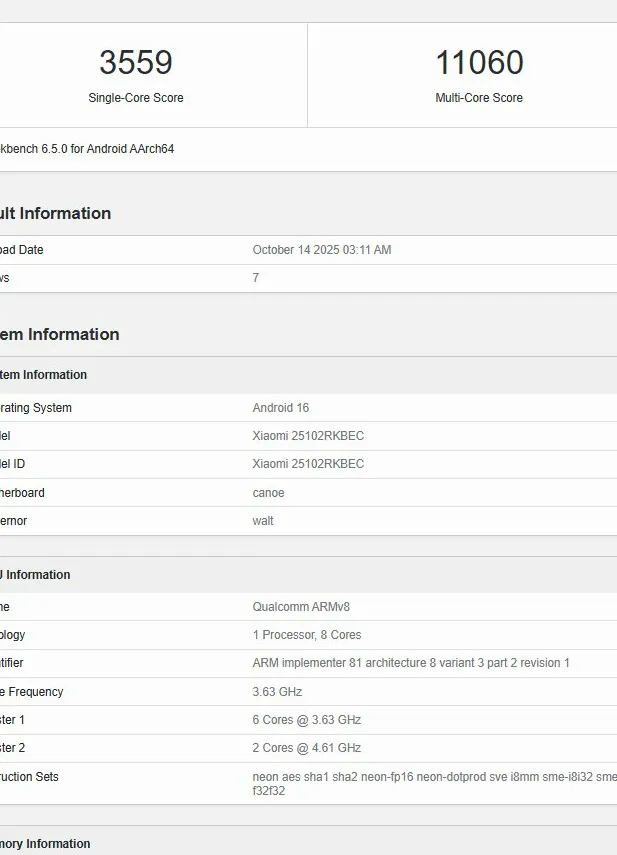Click the Geekbench 6.5.0 for Android AArch64 text

[x=87, y=149]
